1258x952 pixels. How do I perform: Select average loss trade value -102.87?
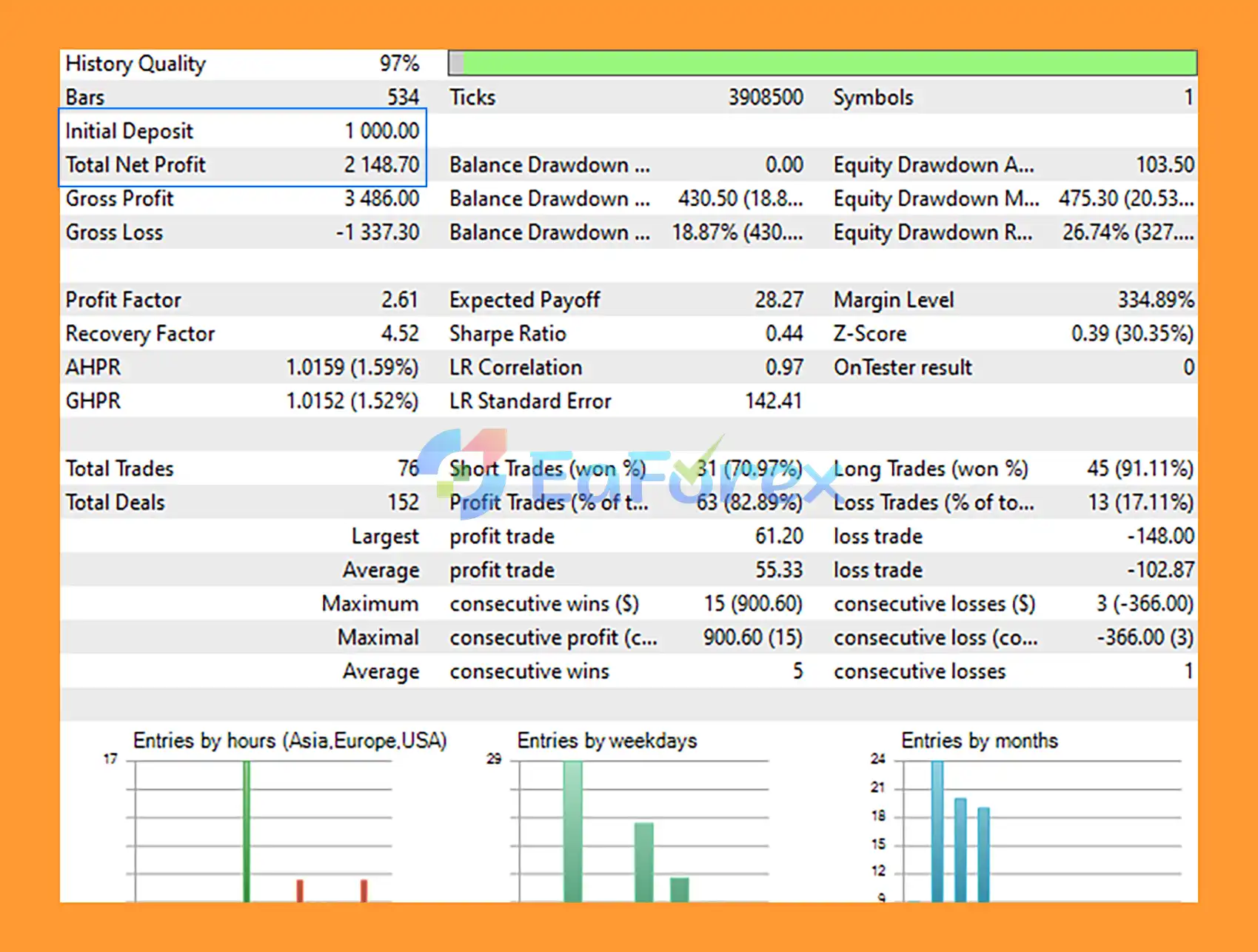1160,570
